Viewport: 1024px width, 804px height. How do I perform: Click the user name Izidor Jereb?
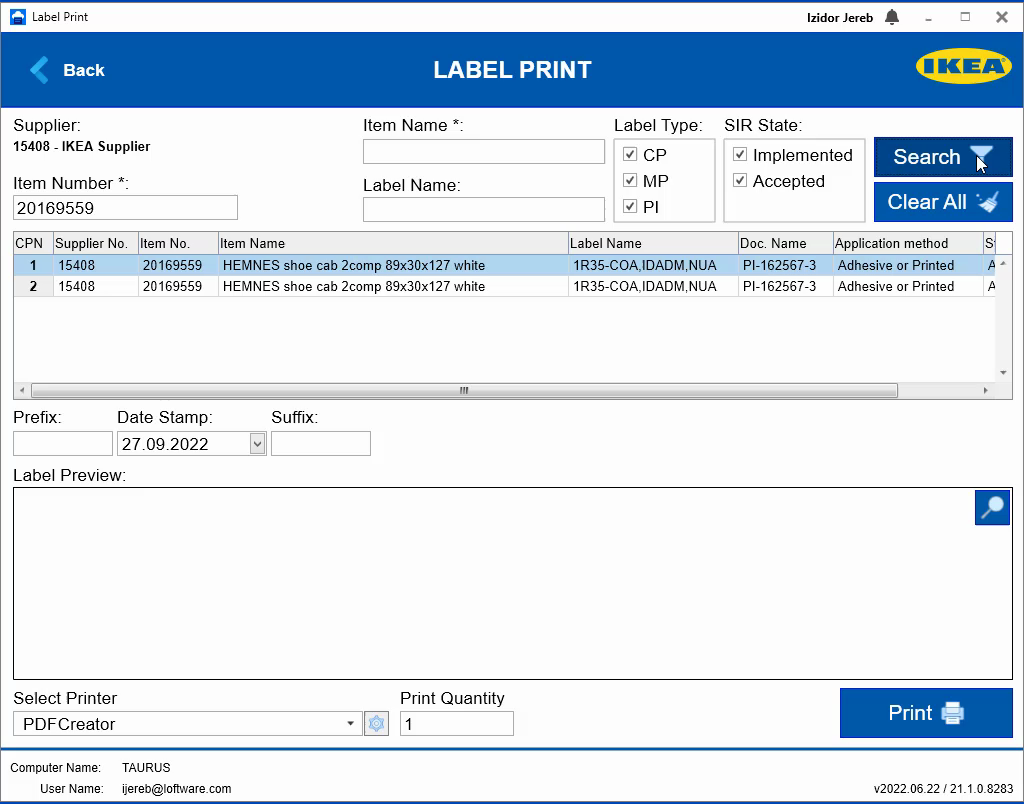pyautogui.click(x=840, y=18)
